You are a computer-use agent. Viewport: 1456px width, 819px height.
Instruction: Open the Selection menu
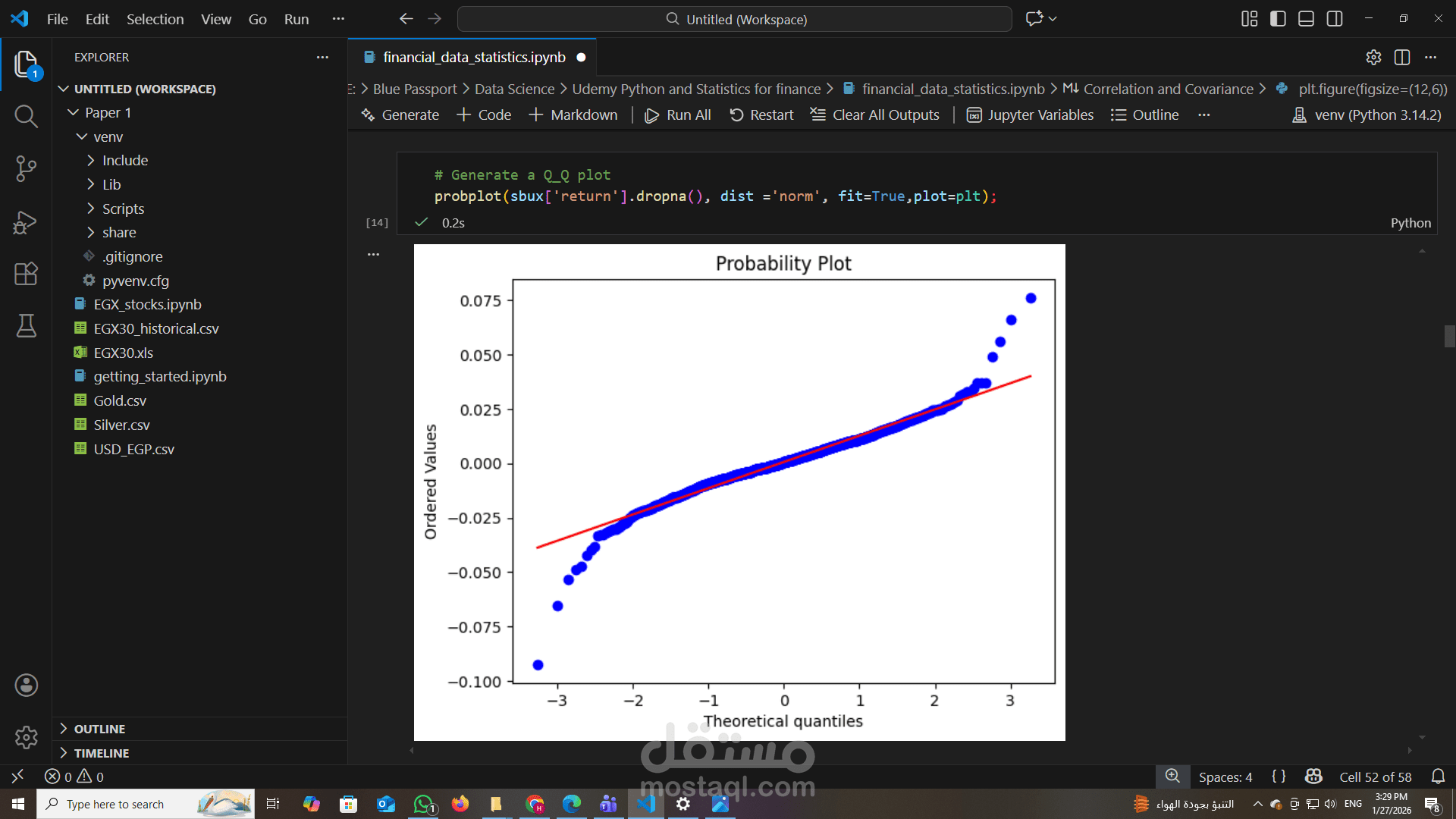click(x=155, y=19)
